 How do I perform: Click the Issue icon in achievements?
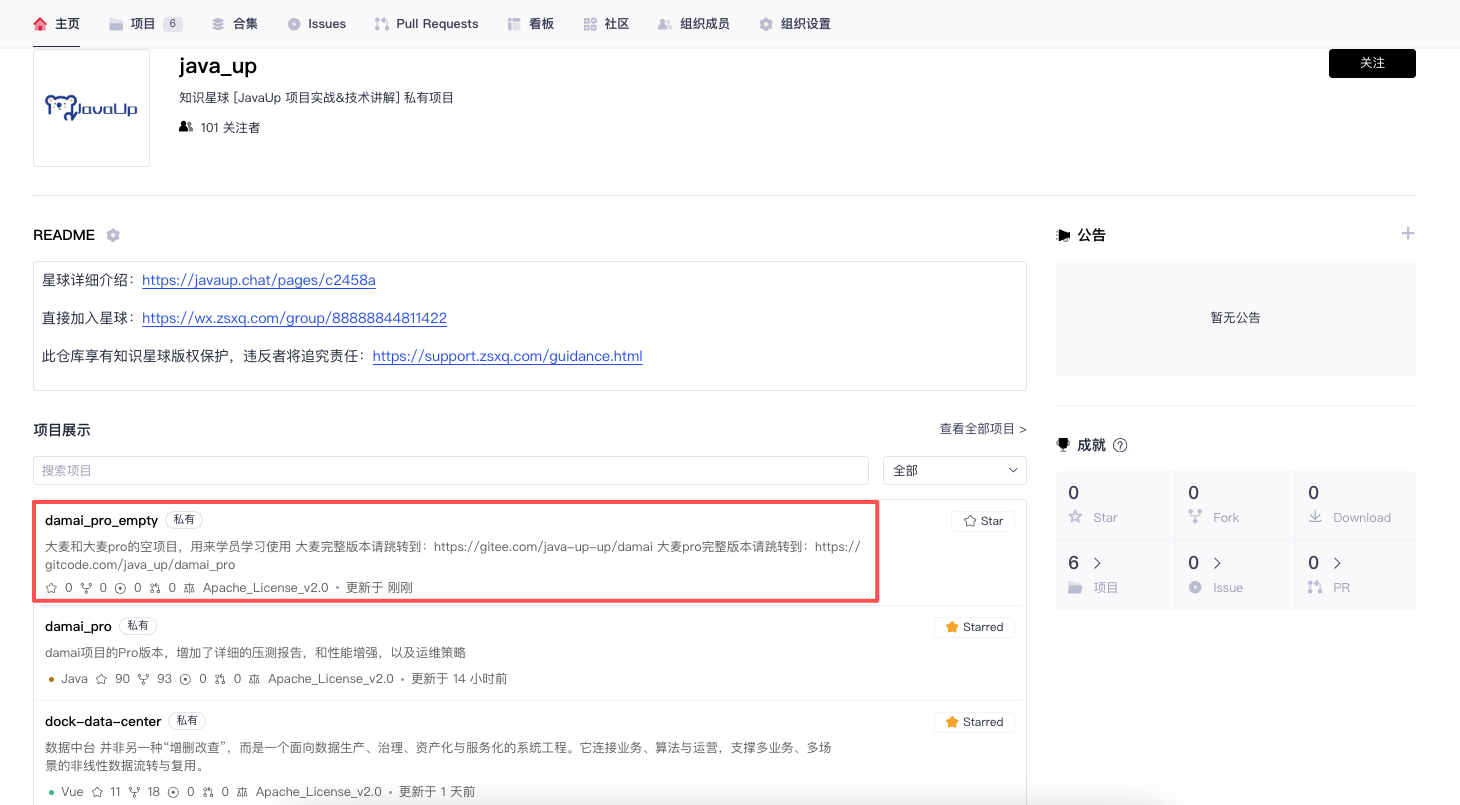1195,587
